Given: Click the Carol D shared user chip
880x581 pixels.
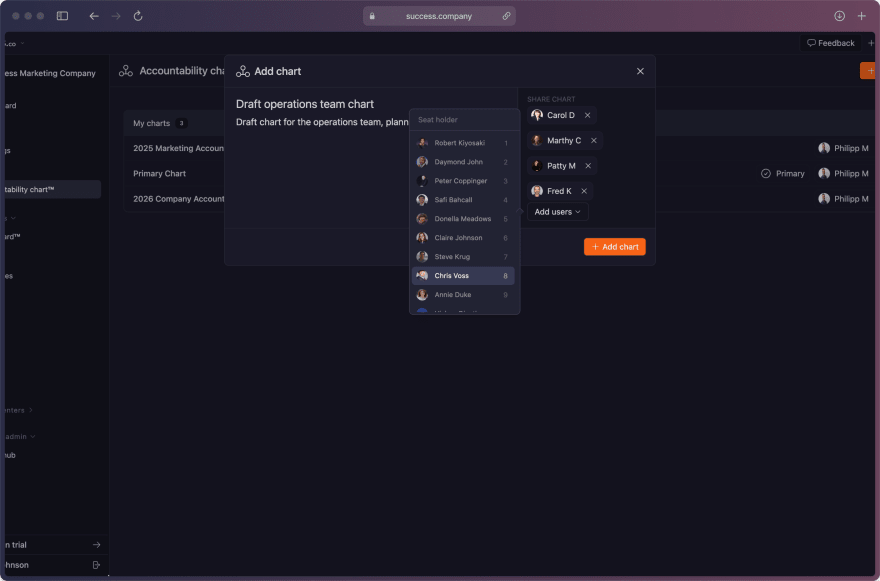Looking at the screenshot, I should point(561,115).
